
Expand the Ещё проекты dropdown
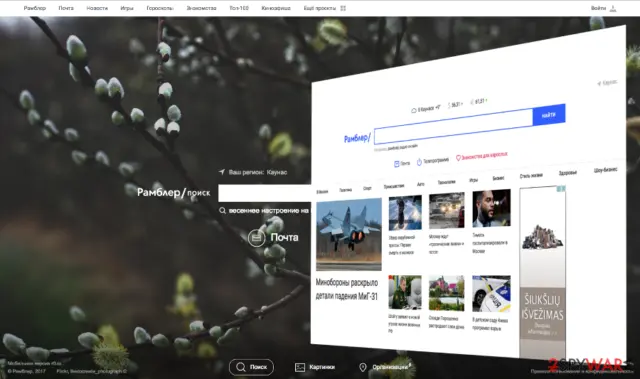(x=320, y=8)
